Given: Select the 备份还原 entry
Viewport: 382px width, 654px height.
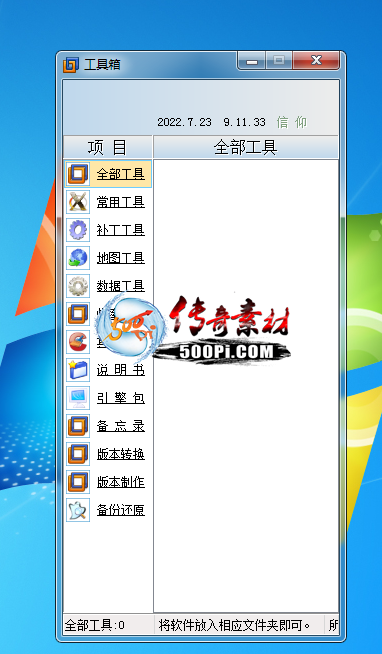Looking at the screenshot, I should (x=121, y=510).
